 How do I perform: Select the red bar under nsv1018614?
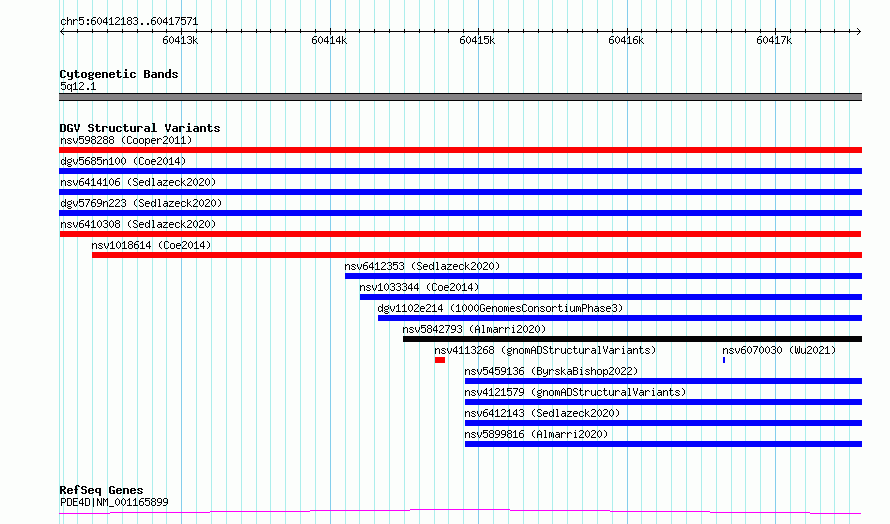pos(477,255)
